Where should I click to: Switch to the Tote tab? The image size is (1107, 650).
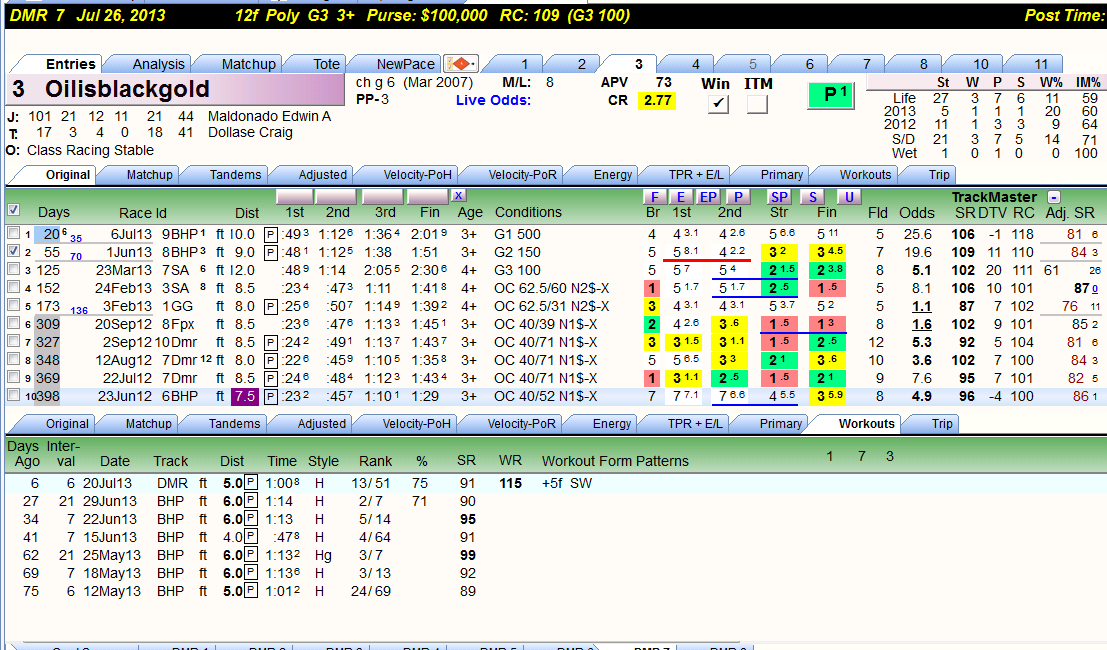326,64
